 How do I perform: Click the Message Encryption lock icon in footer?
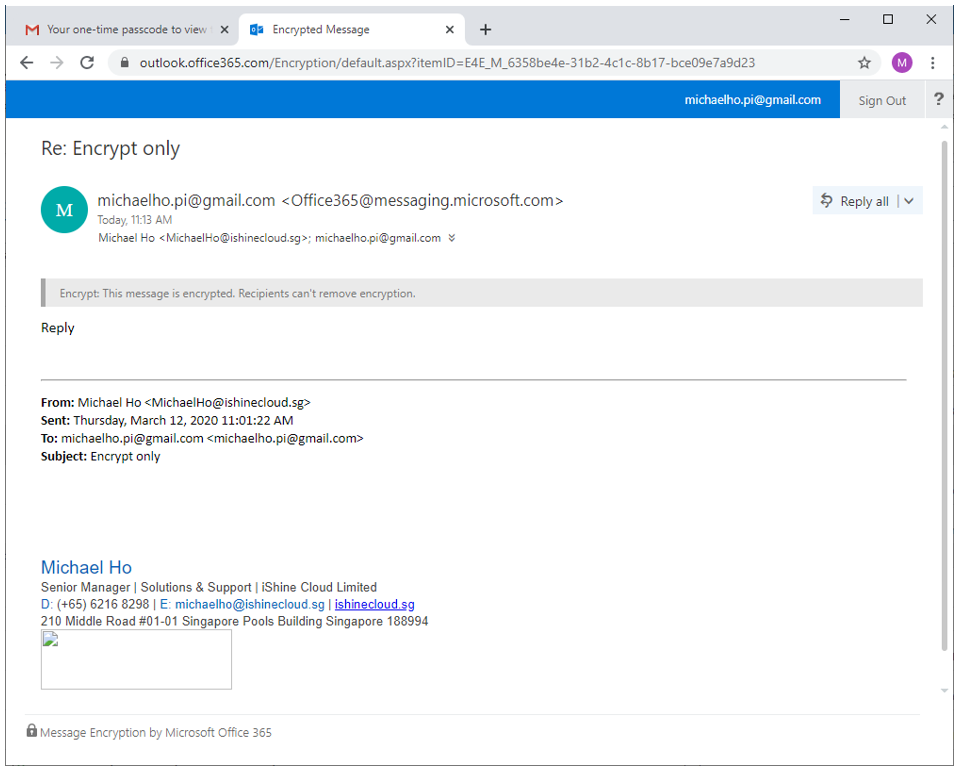(31, 731)
